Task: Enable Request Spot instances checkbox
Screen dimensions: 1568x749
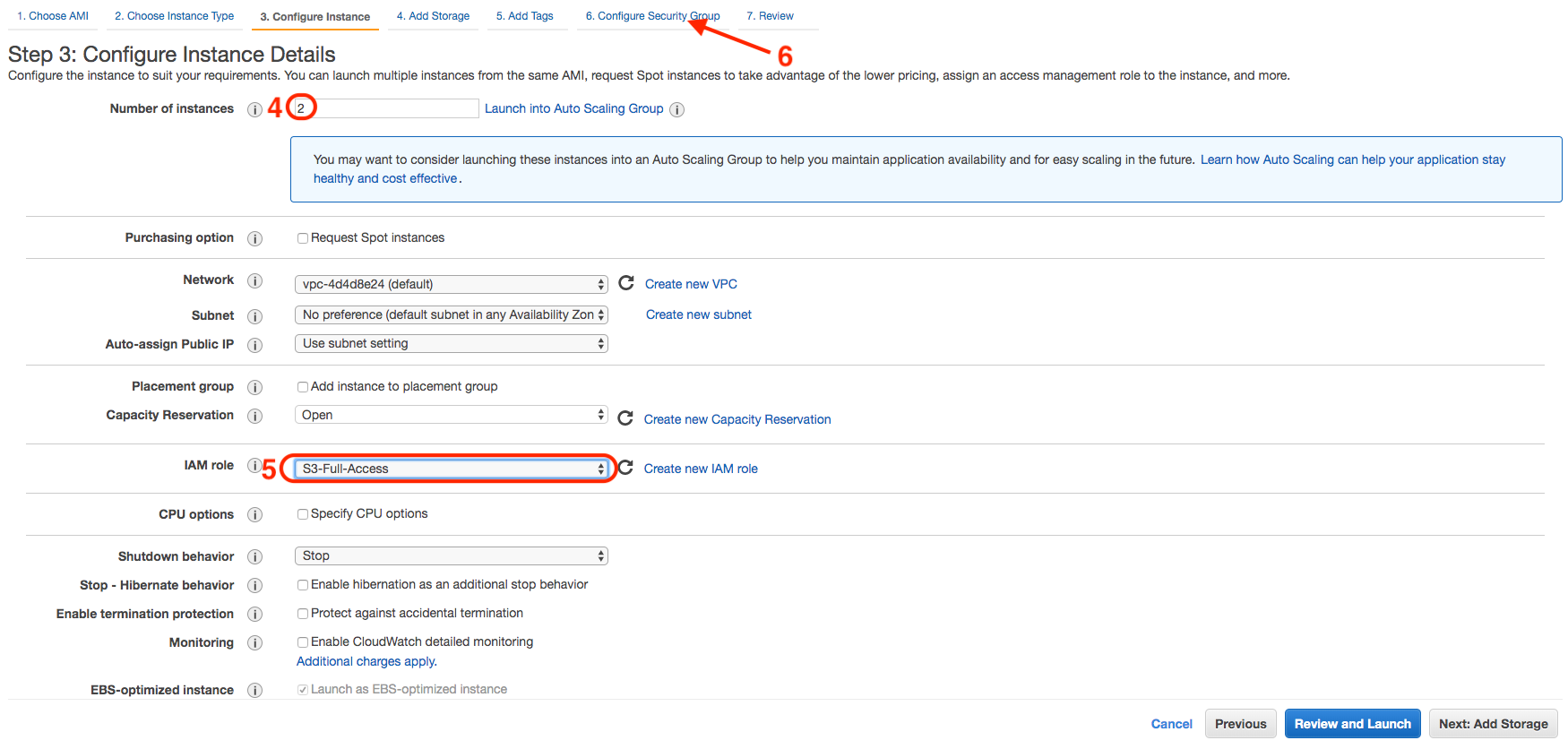Action: click(303, 238)
